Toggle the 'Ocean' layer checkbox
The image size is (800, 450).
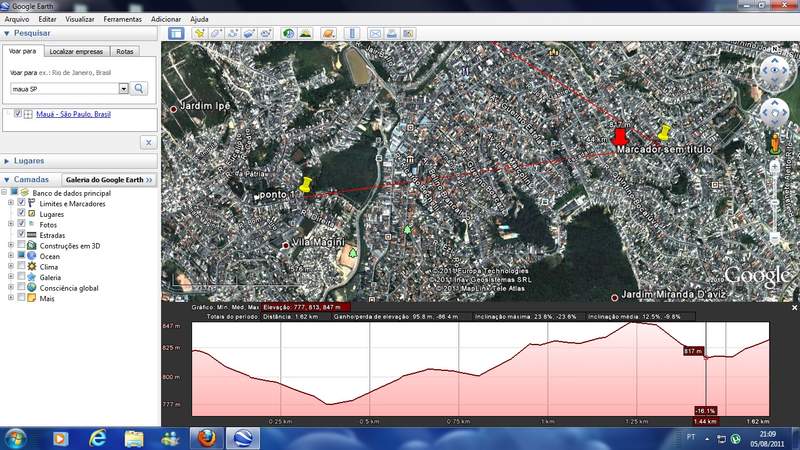click(21, 255)
